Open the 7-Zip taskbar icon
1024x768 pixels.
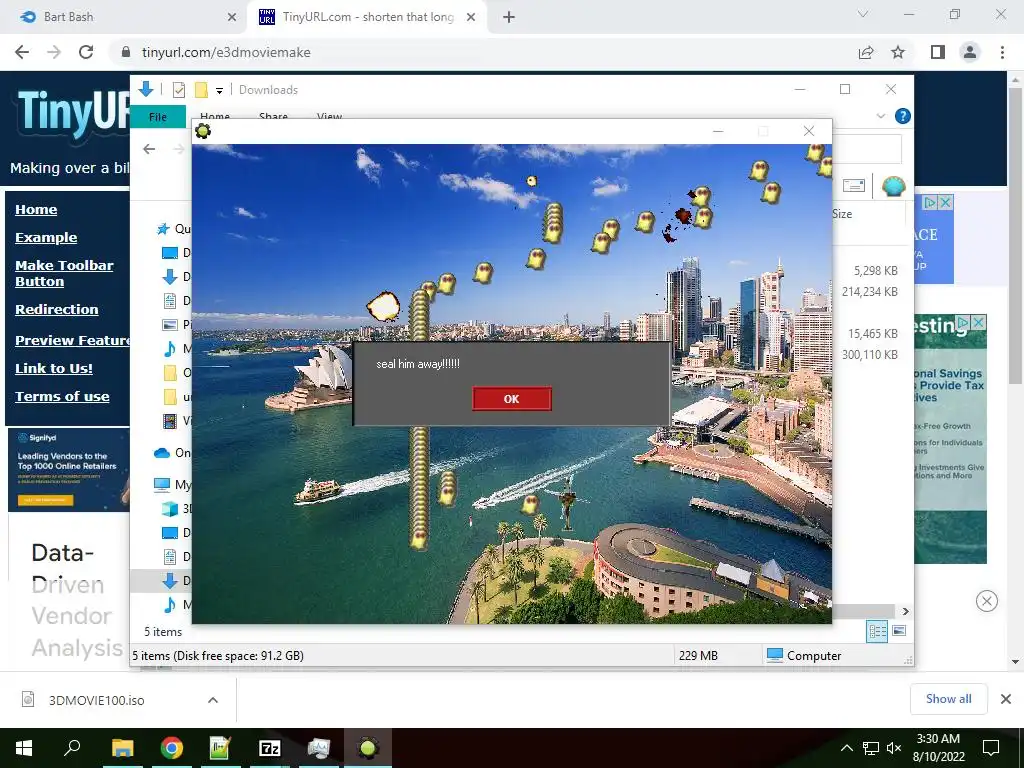tap(270, 748)
